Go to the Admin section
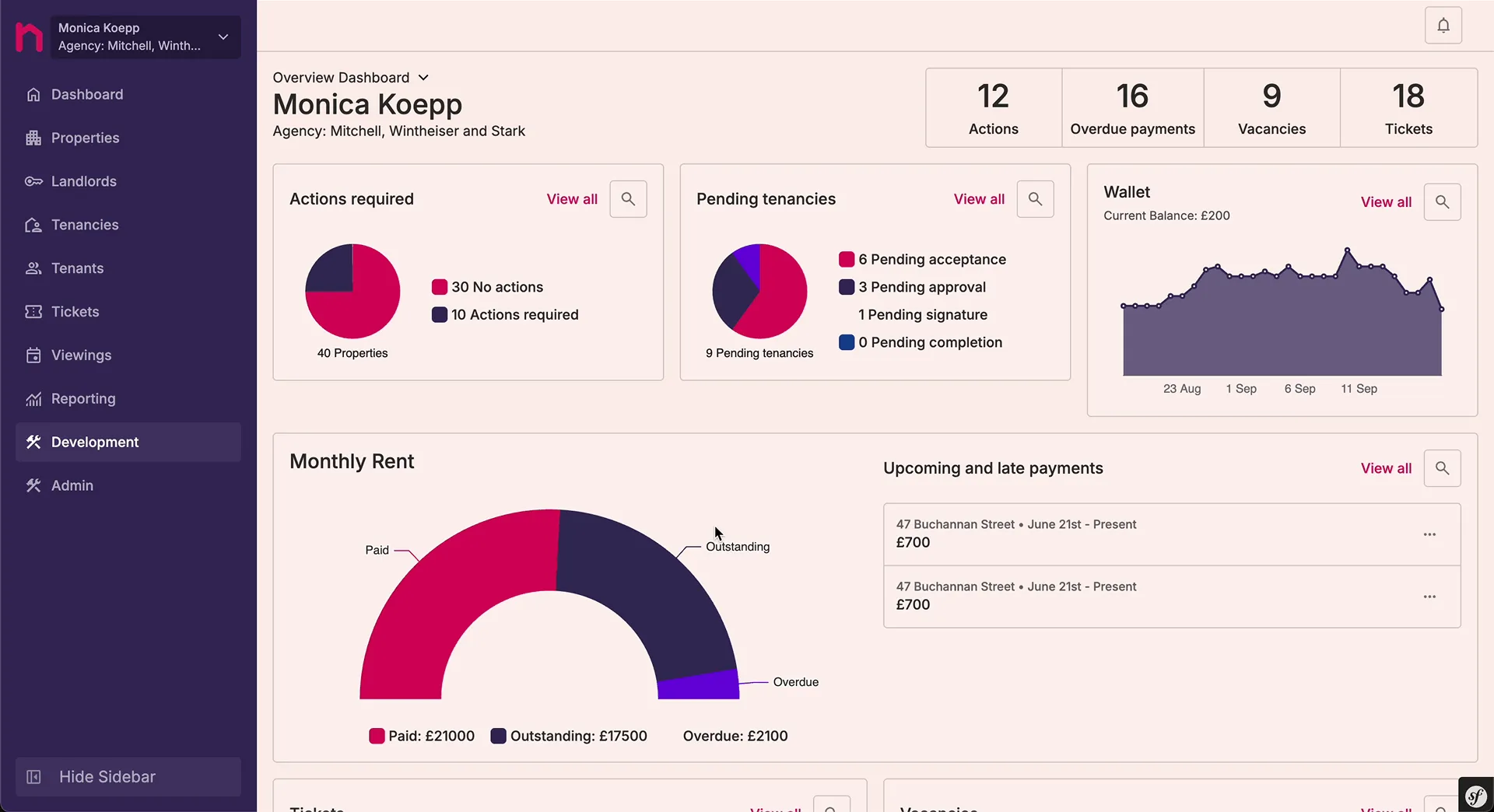The image size is (1494, 812). 71,485
